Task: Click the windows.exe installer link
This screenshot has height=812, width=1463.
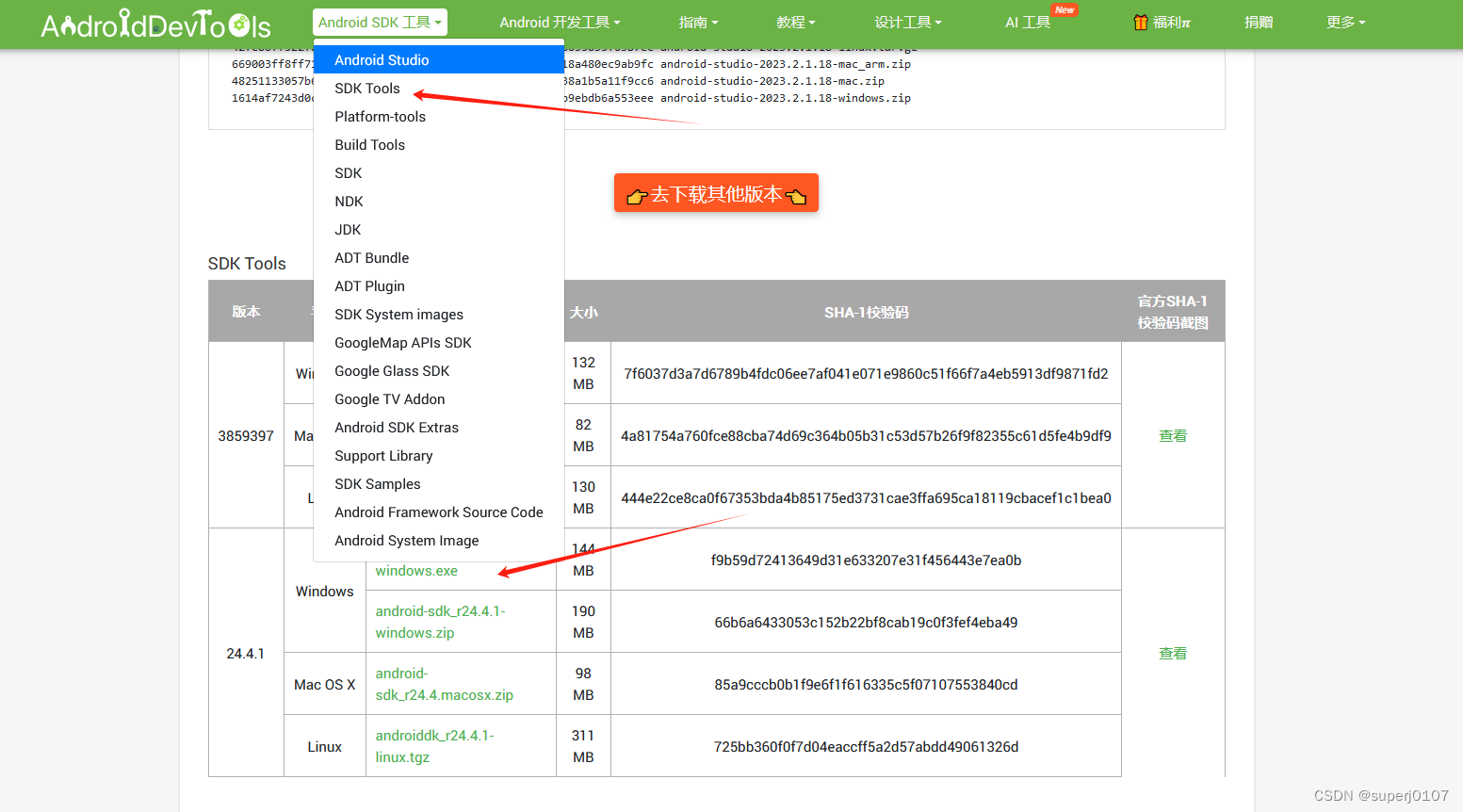Action: point(416,571)
